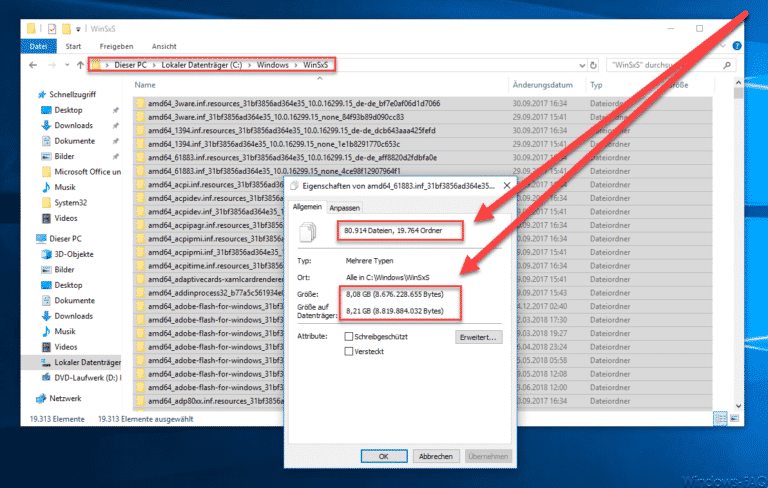Open Schnellzugriff in navigation pane
The height and width of the screenshot is (488, 768).
pos(72,94)
